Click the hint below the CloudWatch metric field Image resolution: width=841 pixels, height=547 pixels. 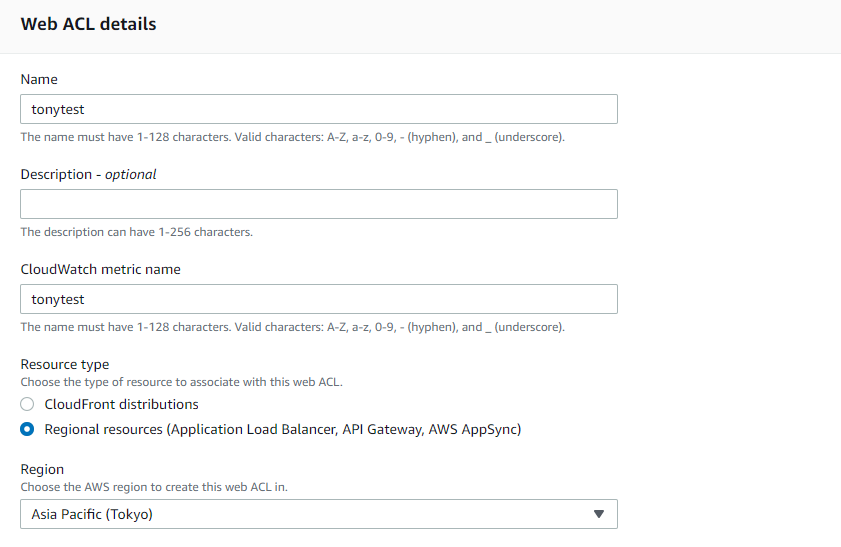(x=292, y=327)
